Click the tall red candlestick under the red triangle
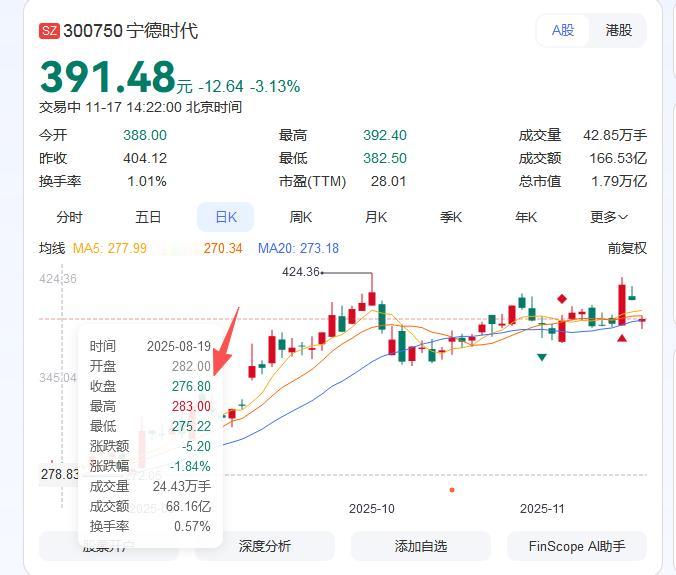The height and width of the screenshot is (575, 676). point(622,304)
